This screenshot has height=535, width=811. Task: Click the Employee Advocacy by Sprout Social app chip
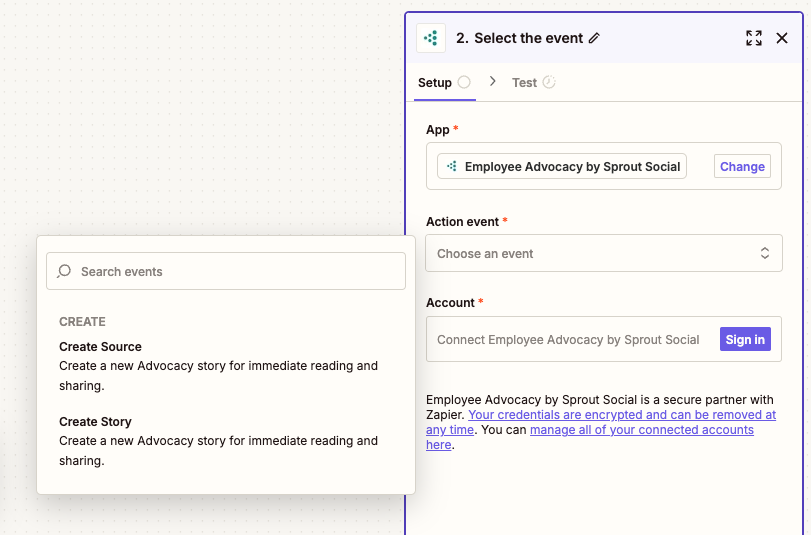(x=562, y=166)
